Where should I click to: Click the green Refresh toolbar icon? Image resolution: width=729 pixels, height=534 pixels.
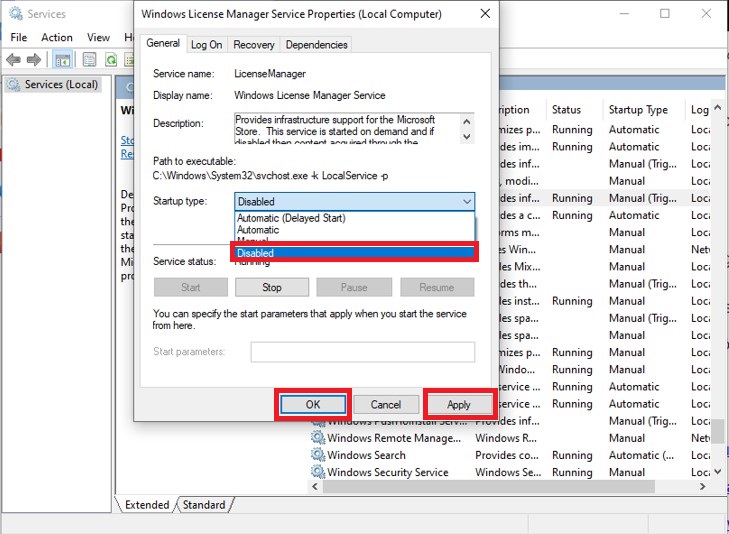[x=112, y=59]
